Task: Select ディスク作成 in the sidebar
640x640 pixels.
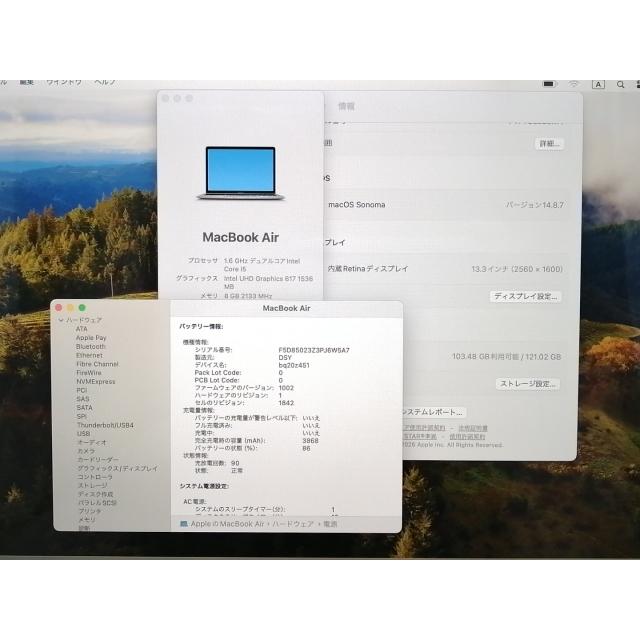Action: click(96, 494)
